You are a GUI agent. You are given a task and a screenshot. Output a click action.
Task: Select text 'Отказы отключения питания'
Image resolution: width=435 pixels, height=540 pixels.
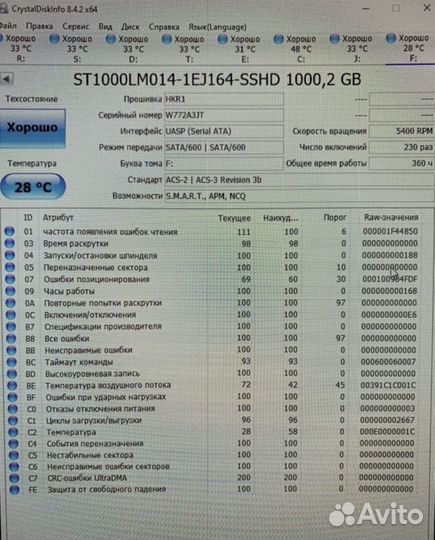(101, 409)
